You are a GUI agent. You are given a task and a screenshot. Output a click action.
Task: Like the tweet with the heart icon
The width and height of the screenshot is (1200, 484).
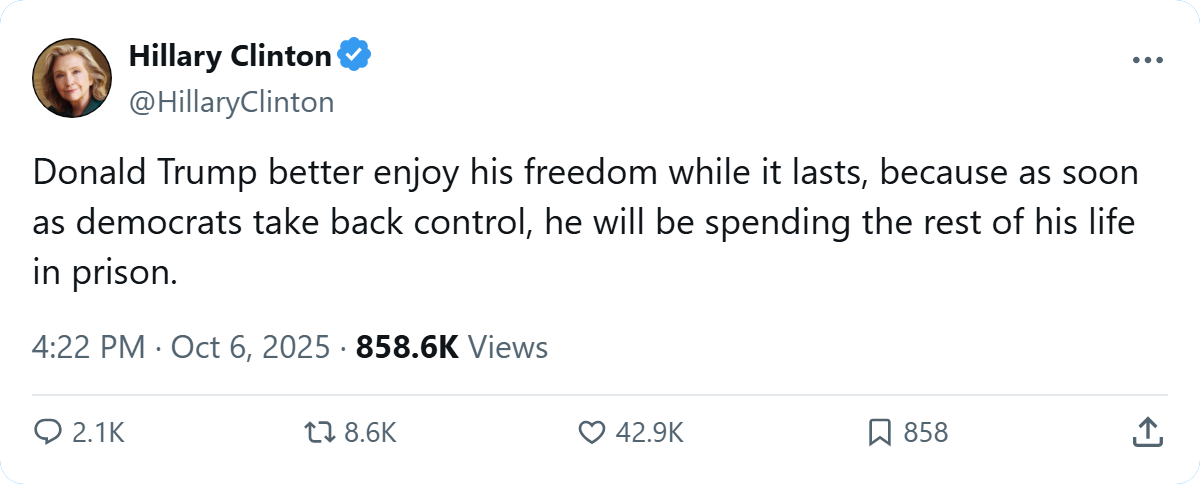click(593, 432)
